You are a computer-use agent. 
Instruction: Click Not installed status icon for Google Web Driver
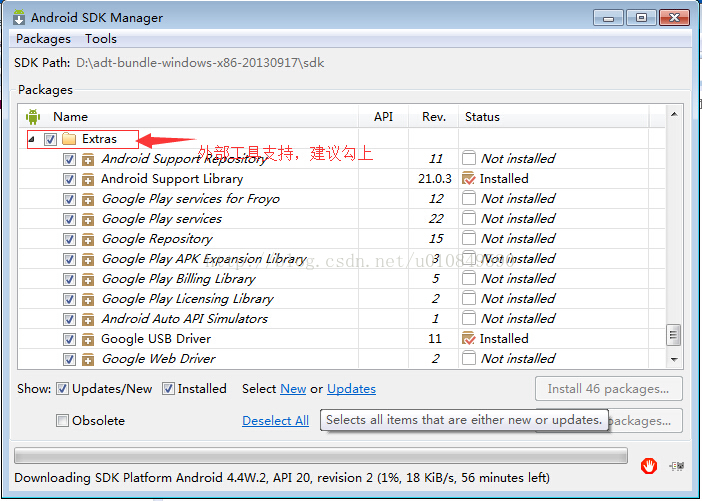pos(469,358)
